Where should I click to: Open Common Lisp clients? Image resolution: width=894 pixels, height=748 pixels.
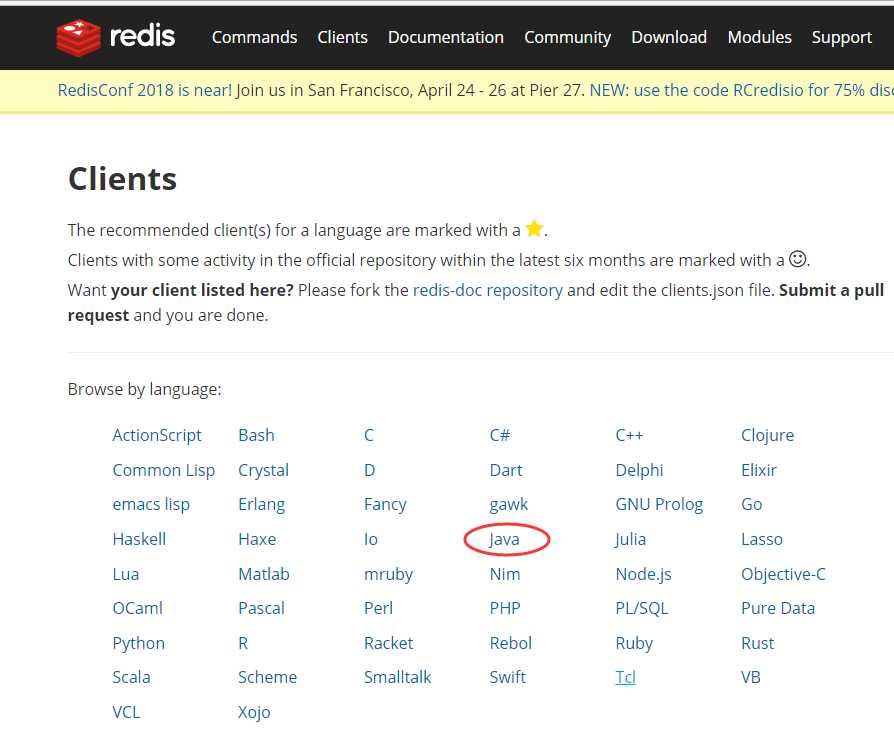[x=164, y=470]
